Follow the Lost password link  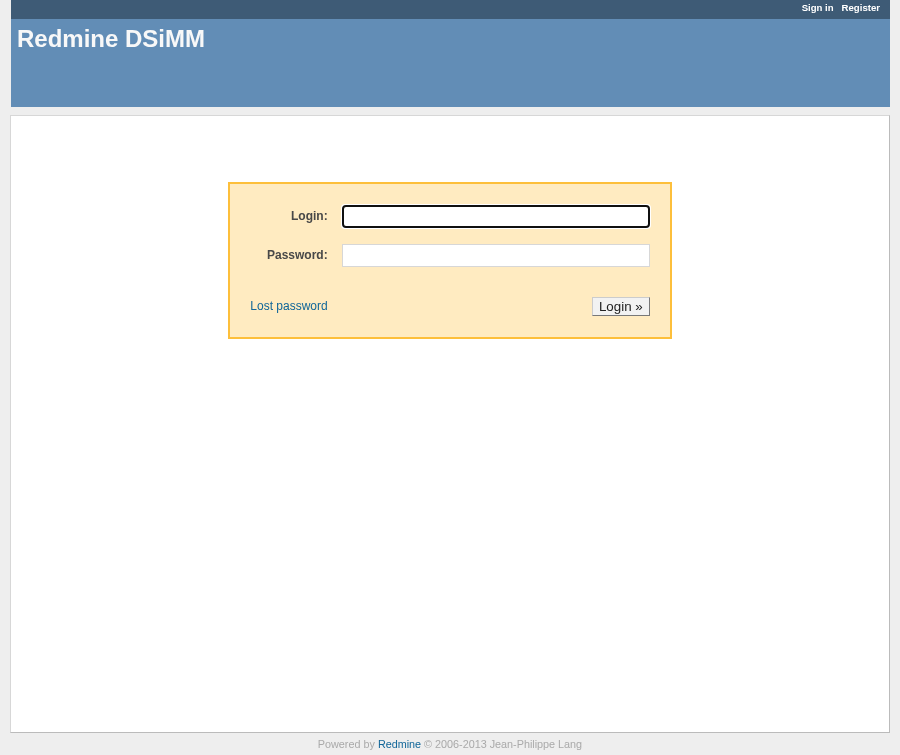(x=289, y=306)
